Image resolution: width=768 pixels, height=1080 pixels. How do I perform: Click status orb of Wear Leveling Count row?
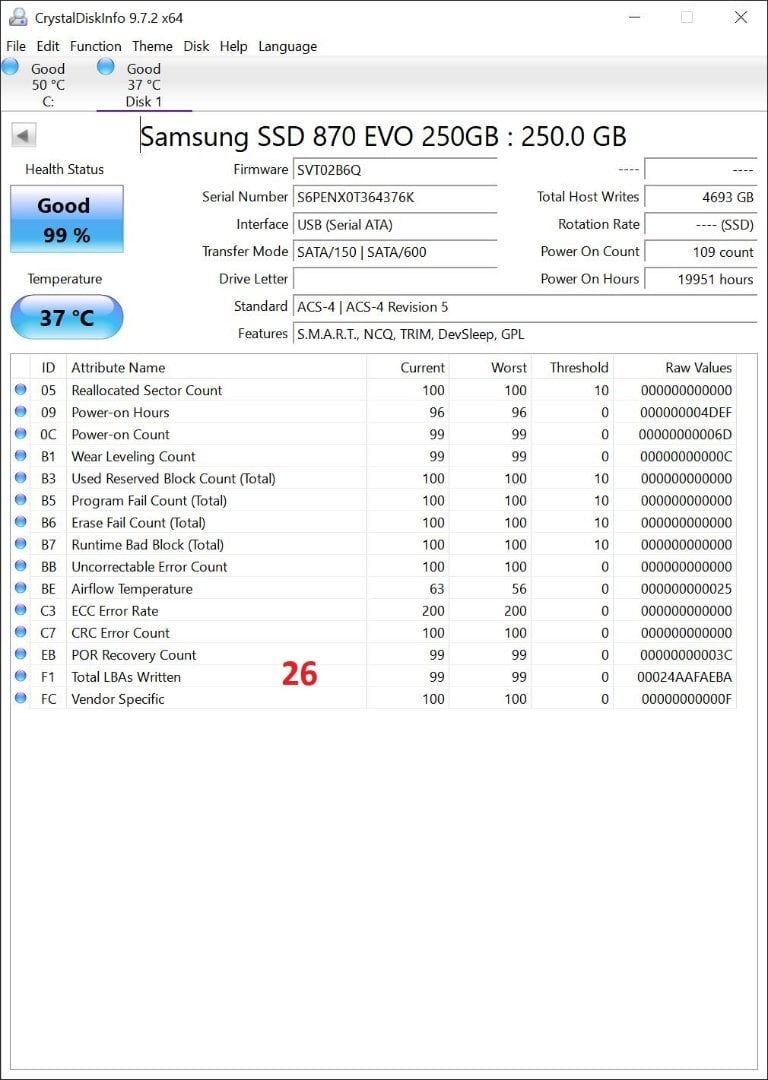(21, 455)
